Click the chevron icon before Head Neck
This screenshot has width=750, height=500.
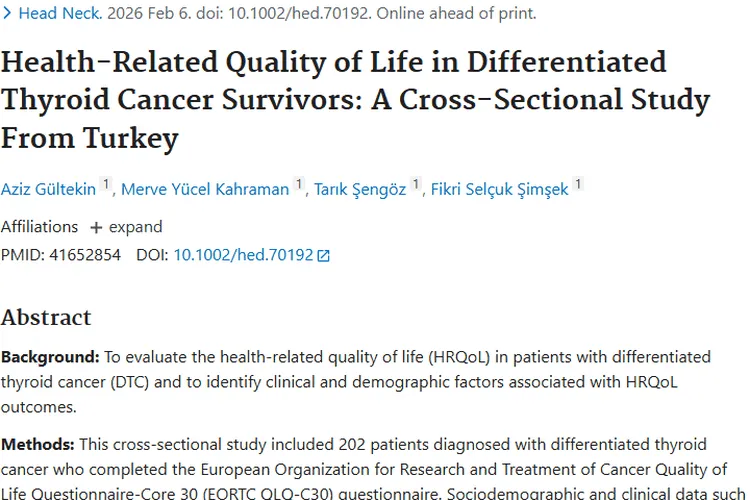point(8,14)
